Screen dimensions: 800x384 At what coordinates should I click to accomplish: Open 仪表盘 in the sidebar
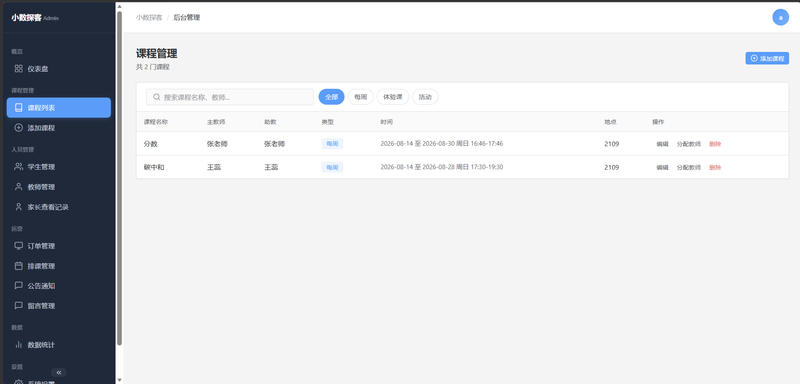coord(59,69)
